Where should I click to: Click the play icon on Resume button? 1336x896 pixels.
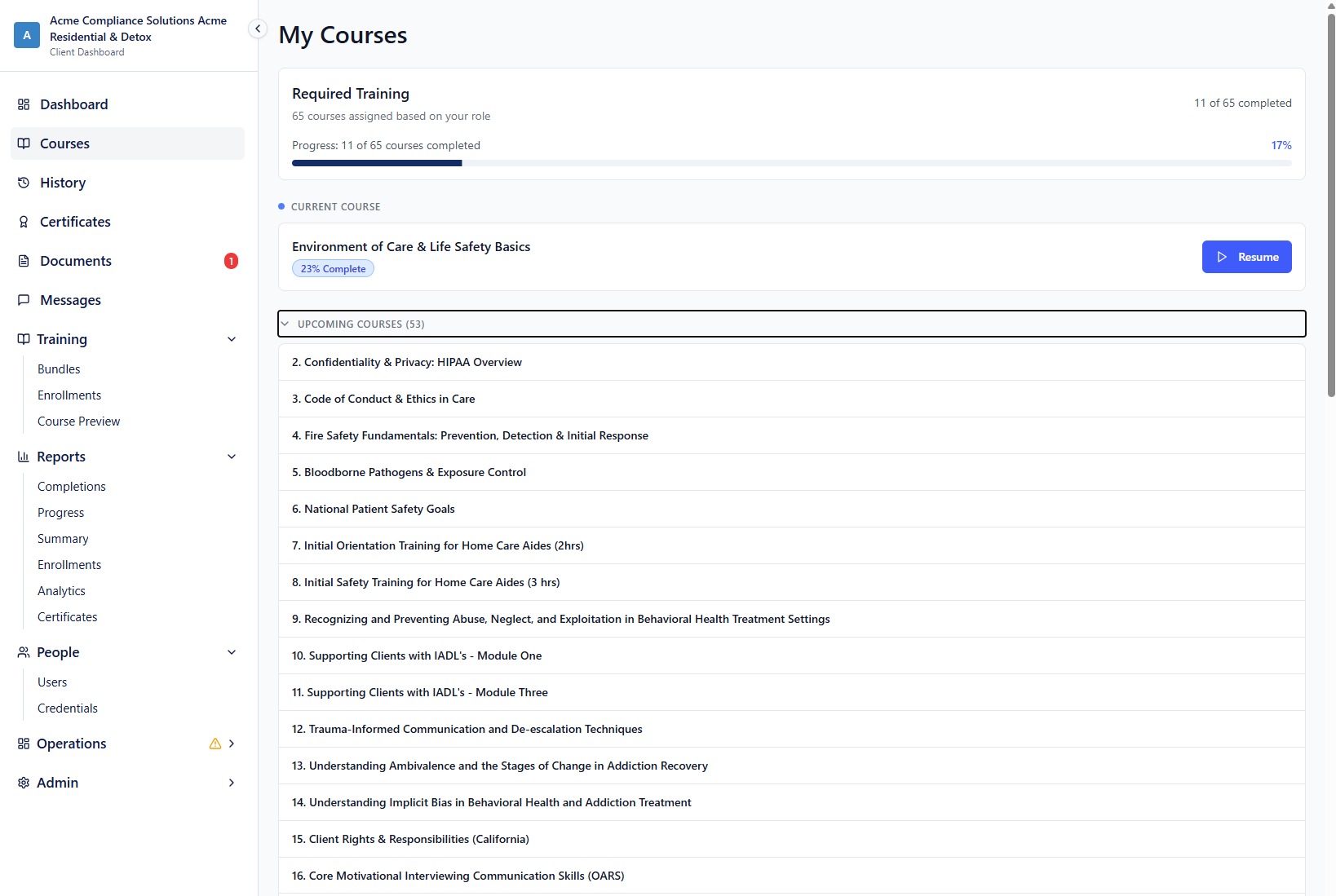pyautogui.click(x=1222, y=257)
